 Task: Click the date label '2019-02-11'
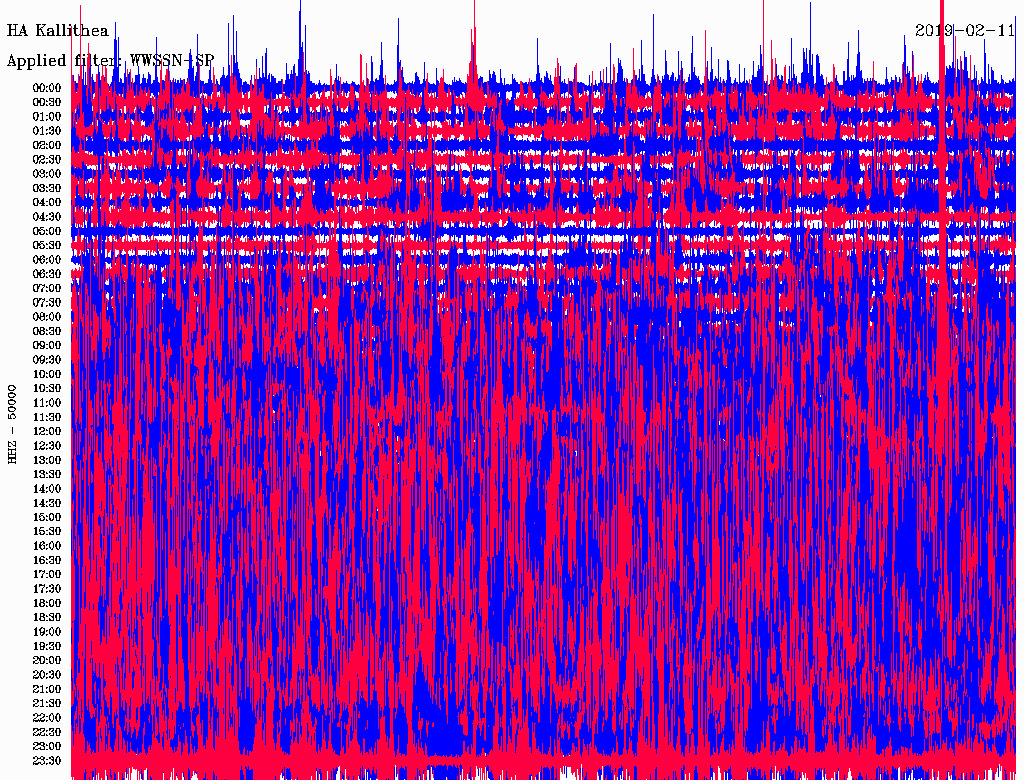[965, 30]
